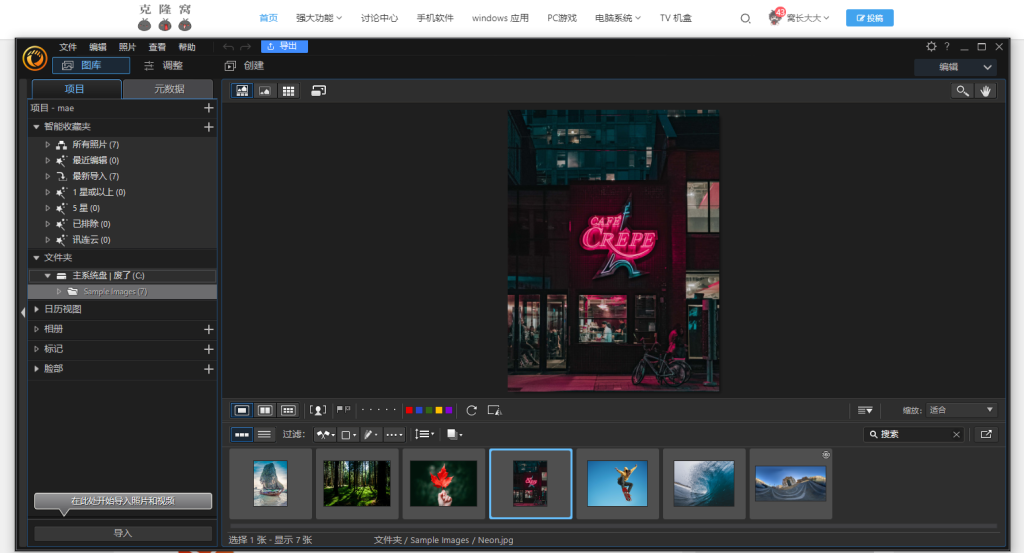Switch to browser grid mode icon
This screenshot has width=1024, height=553.
[288, 91]
